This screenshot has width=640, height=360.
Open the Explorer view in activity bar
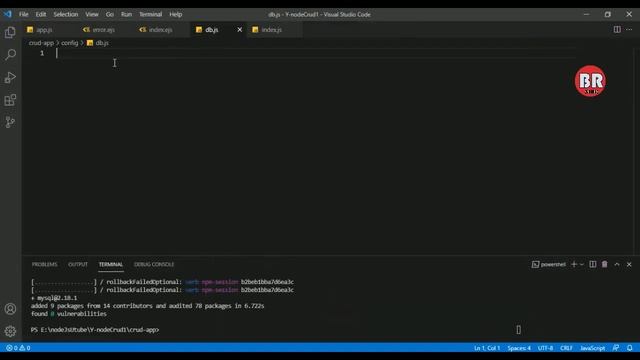(10, 32)
